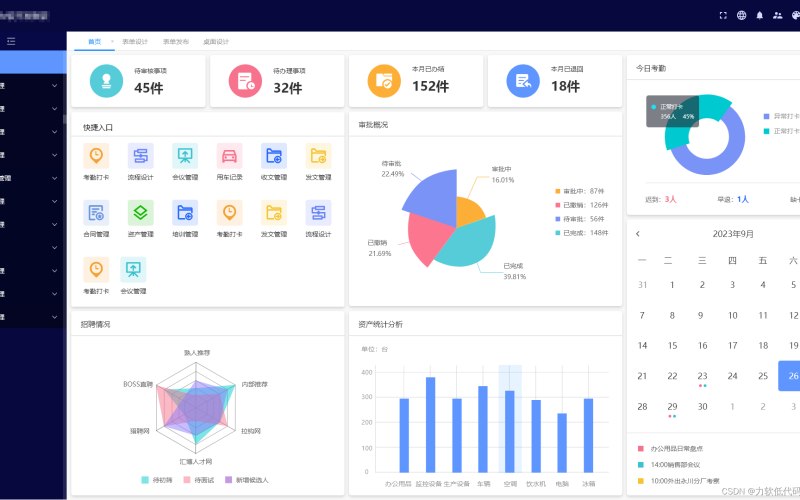Click the users icon in top bar
The image size is (800, 500).
(x=778, y=15)
